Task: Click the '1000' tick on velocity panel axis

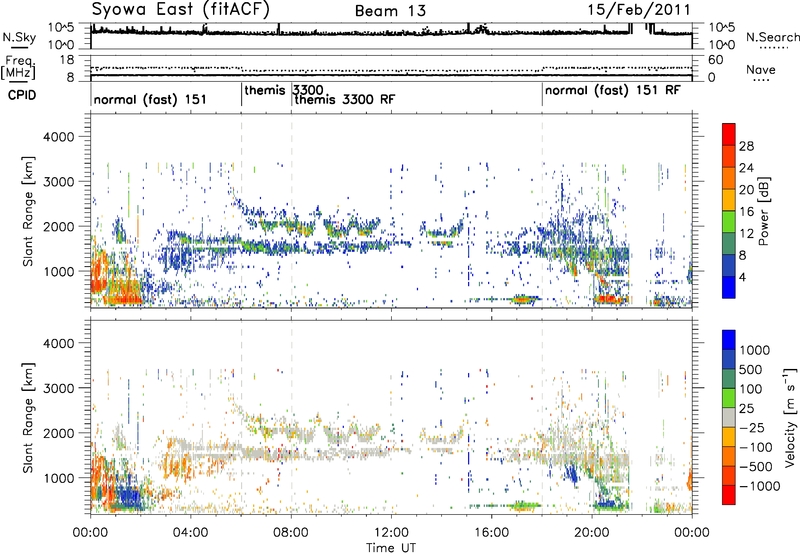Action: (58, 477)
